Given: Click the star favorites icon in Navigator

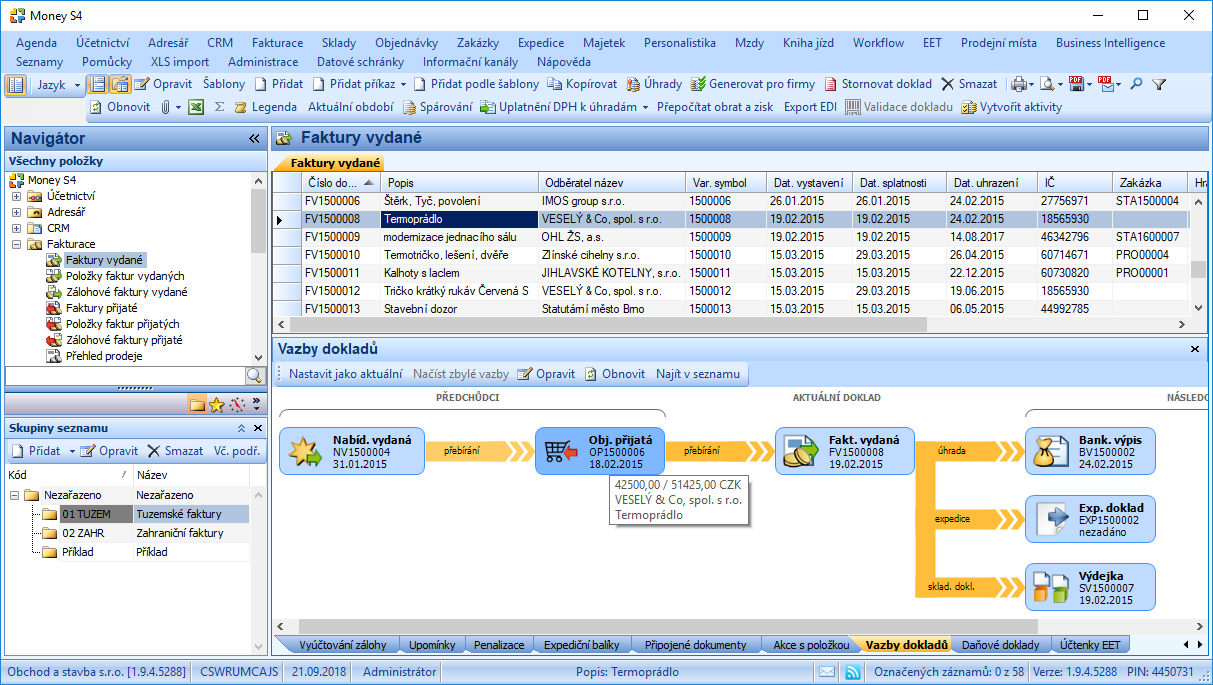Looking at the screenshot, I should click(x=216, y=404).
